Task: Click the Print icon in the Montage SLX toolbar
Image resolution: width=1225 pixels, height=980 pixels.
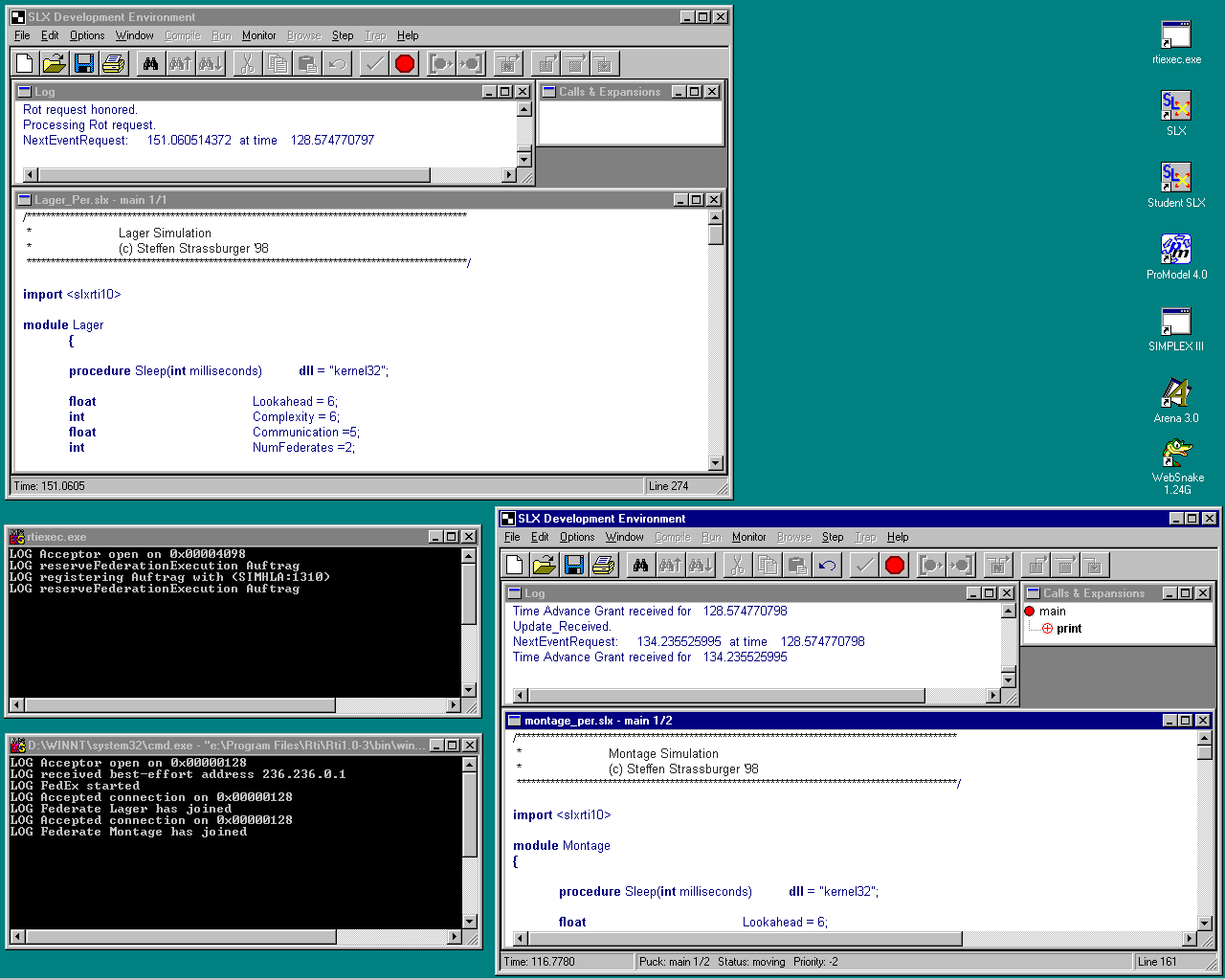Action: tap(603, 566)
